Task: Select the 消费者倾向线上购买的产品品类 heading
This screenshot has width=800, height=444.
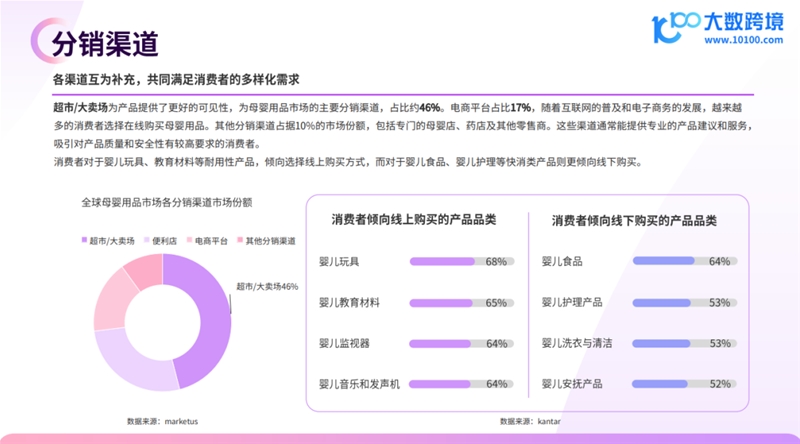Action: pos(414,220)
